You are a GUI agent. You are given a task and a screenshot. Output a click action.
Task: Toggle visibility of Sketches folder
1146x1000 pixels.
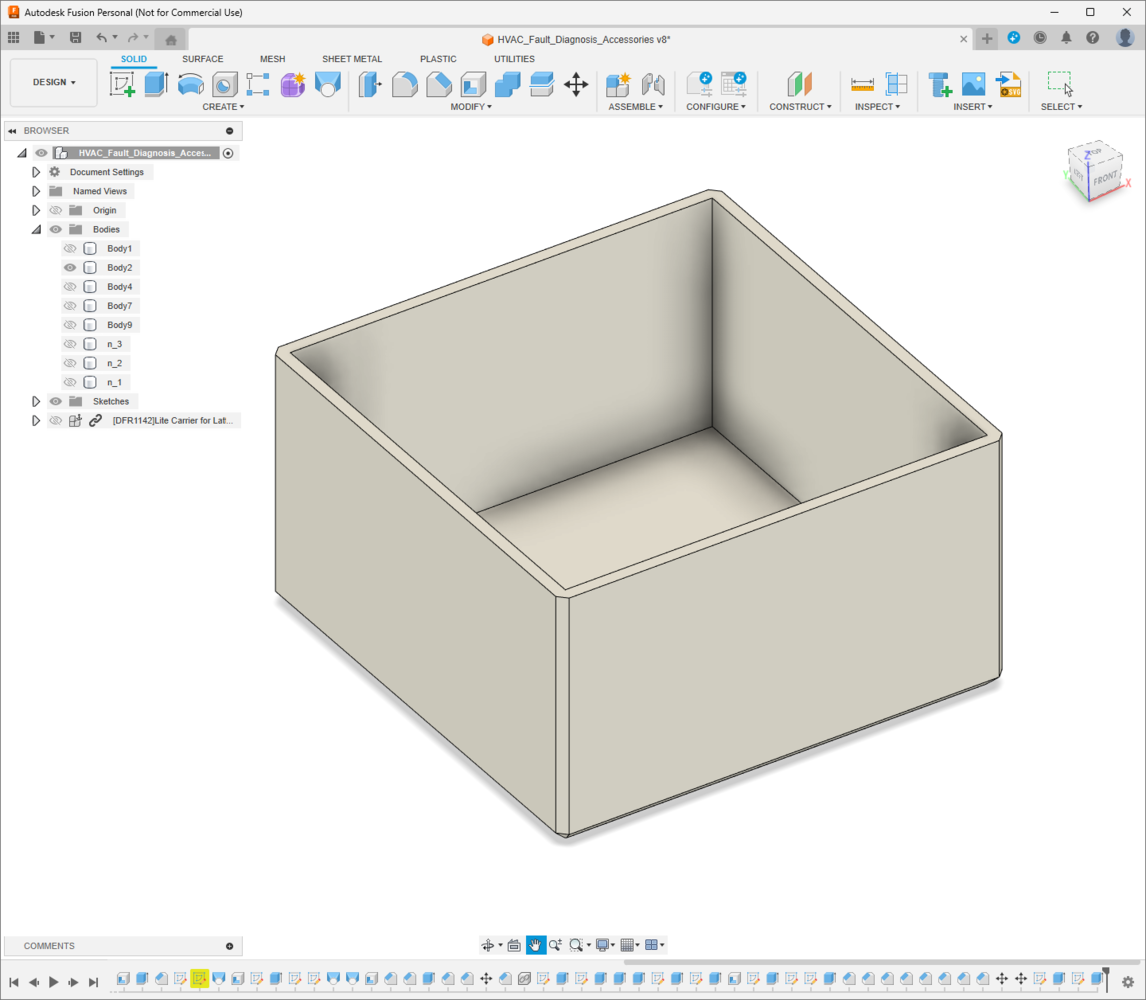click(x=56, y=401)
